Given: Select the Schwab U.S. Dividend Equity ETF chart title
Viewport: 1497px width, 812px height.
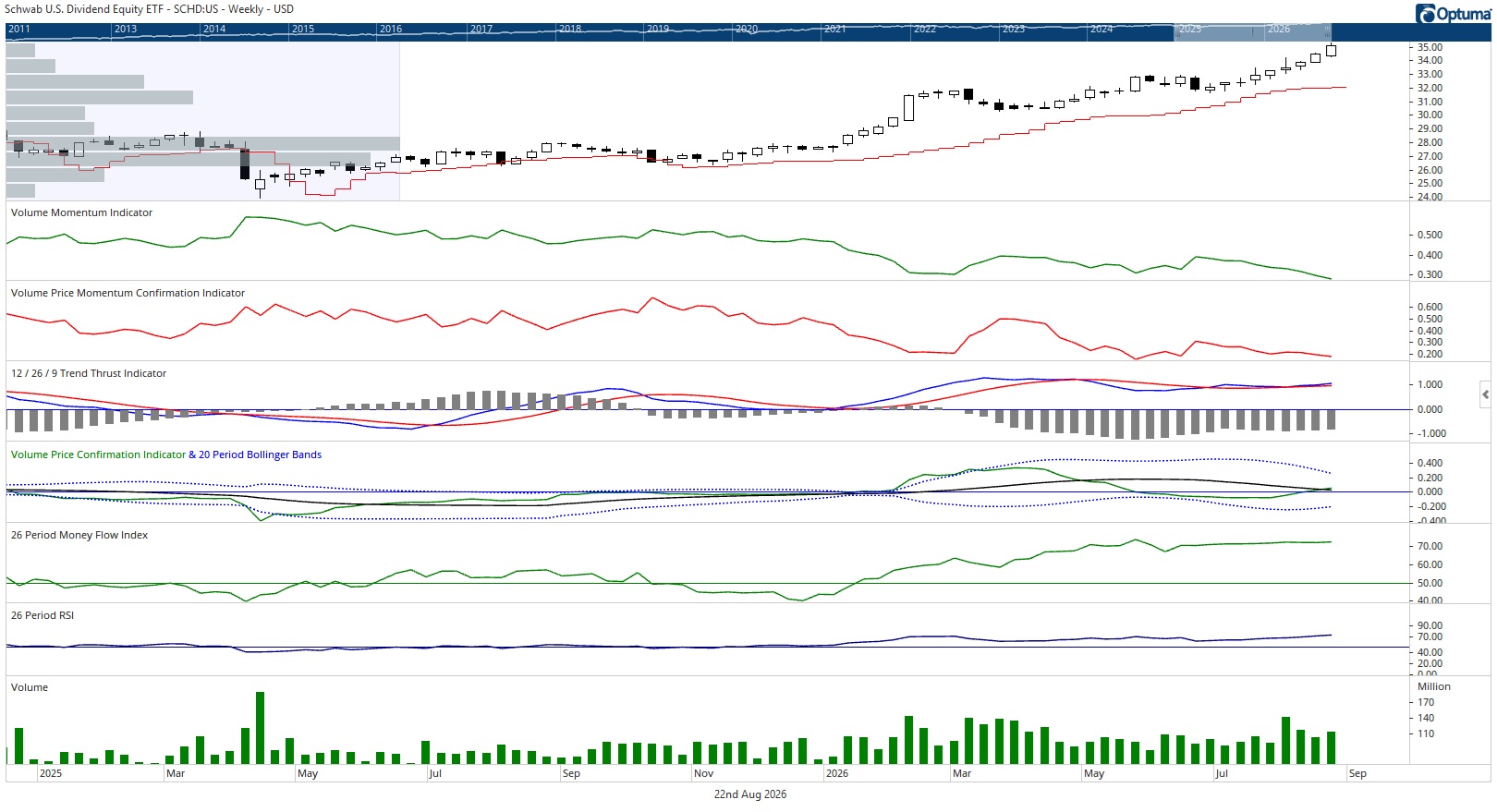Looking at the screenshot, I should click(x=150, y=9).
